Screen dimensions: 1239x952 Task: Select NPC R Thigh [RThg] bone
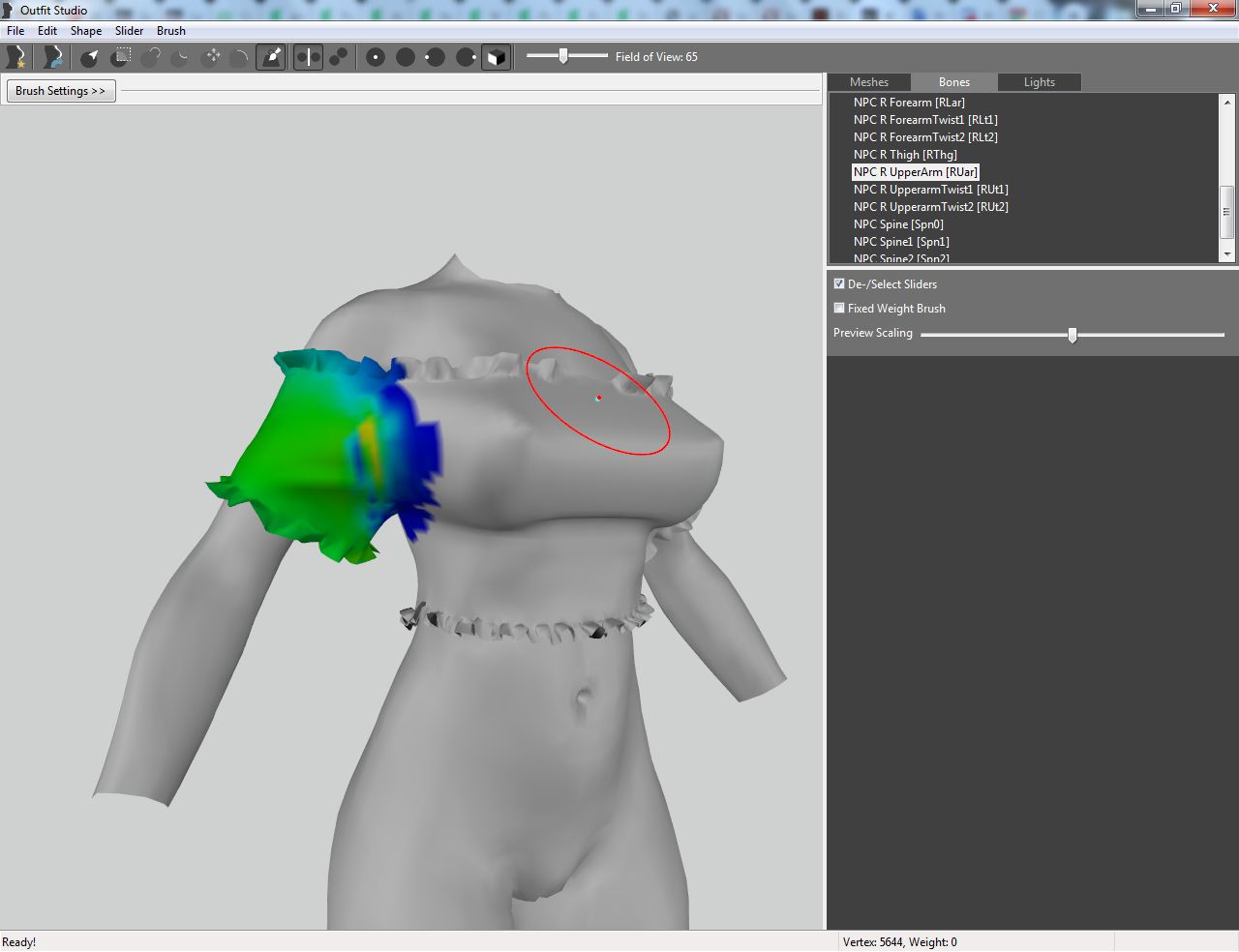click(x=905, y=155)
